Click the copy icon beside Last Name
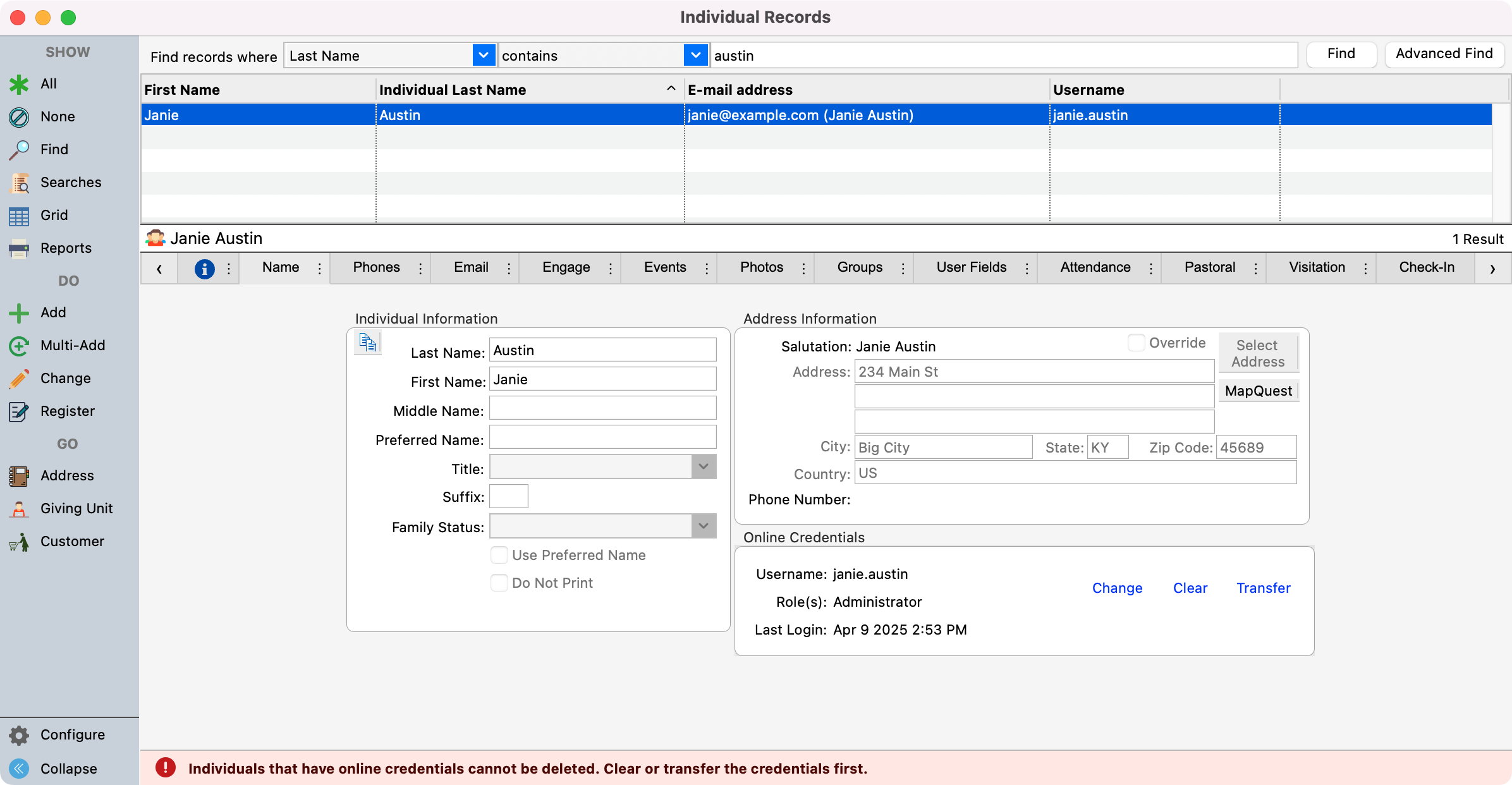This screenshot has height=785, width=1512. click(368, 343)
